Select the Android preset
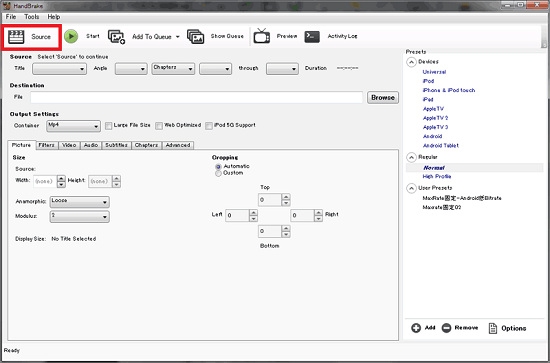Screen dimensions: 550x363 coord(432,136)
